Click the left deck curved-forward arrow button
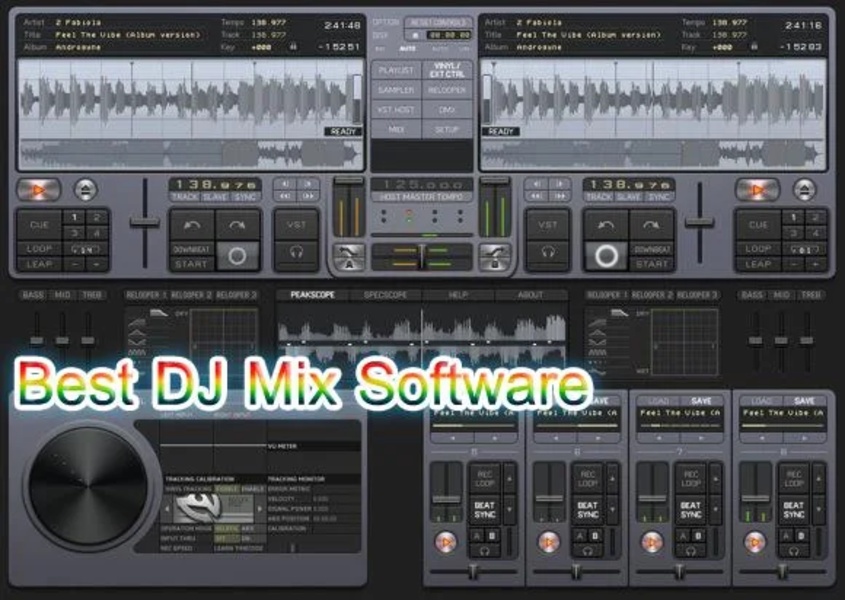 click(237, 225)
